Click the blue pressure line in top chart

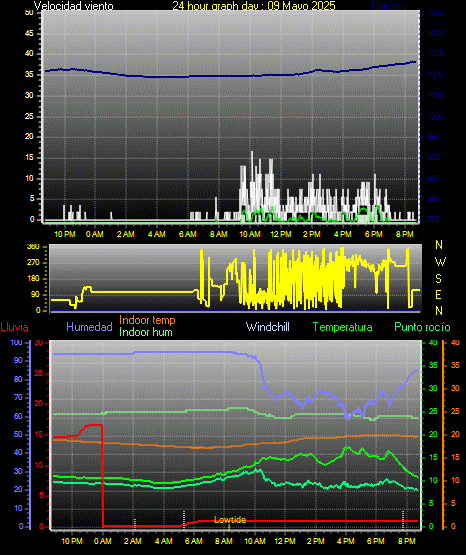(230, 76)
